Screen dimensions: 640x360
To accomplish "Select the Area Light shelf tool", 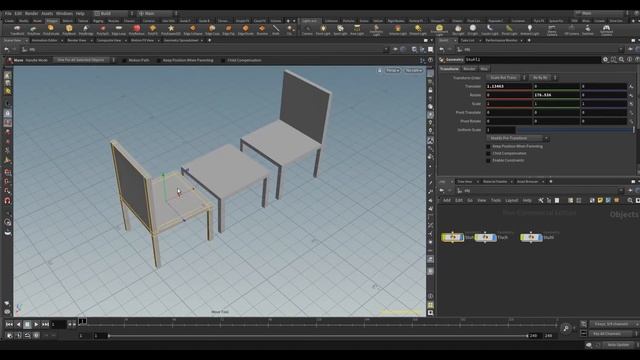I will [357, 29].
